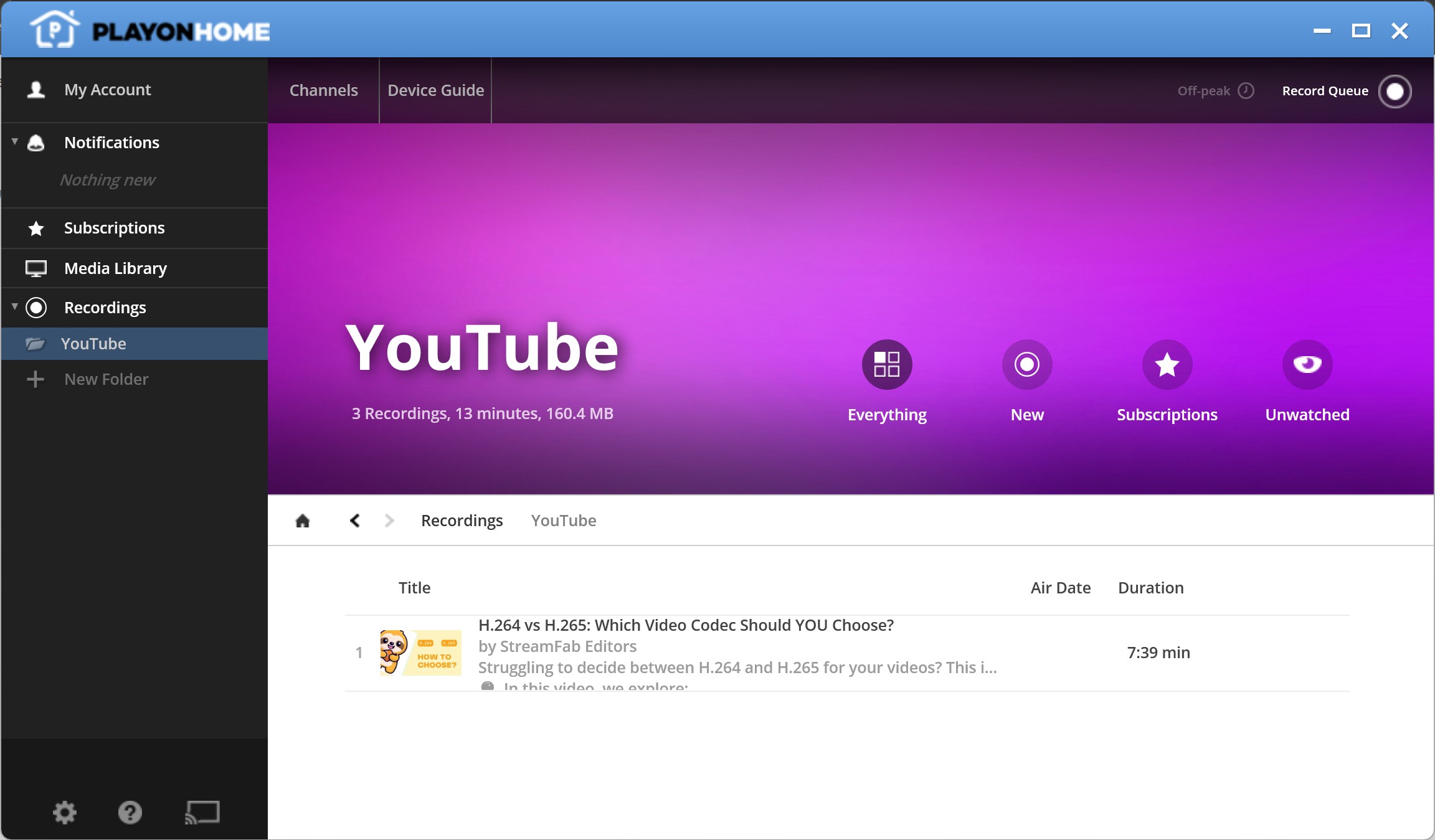Collapse the Recordings tree arrow
1435x840 pixels.
[15, 307]
